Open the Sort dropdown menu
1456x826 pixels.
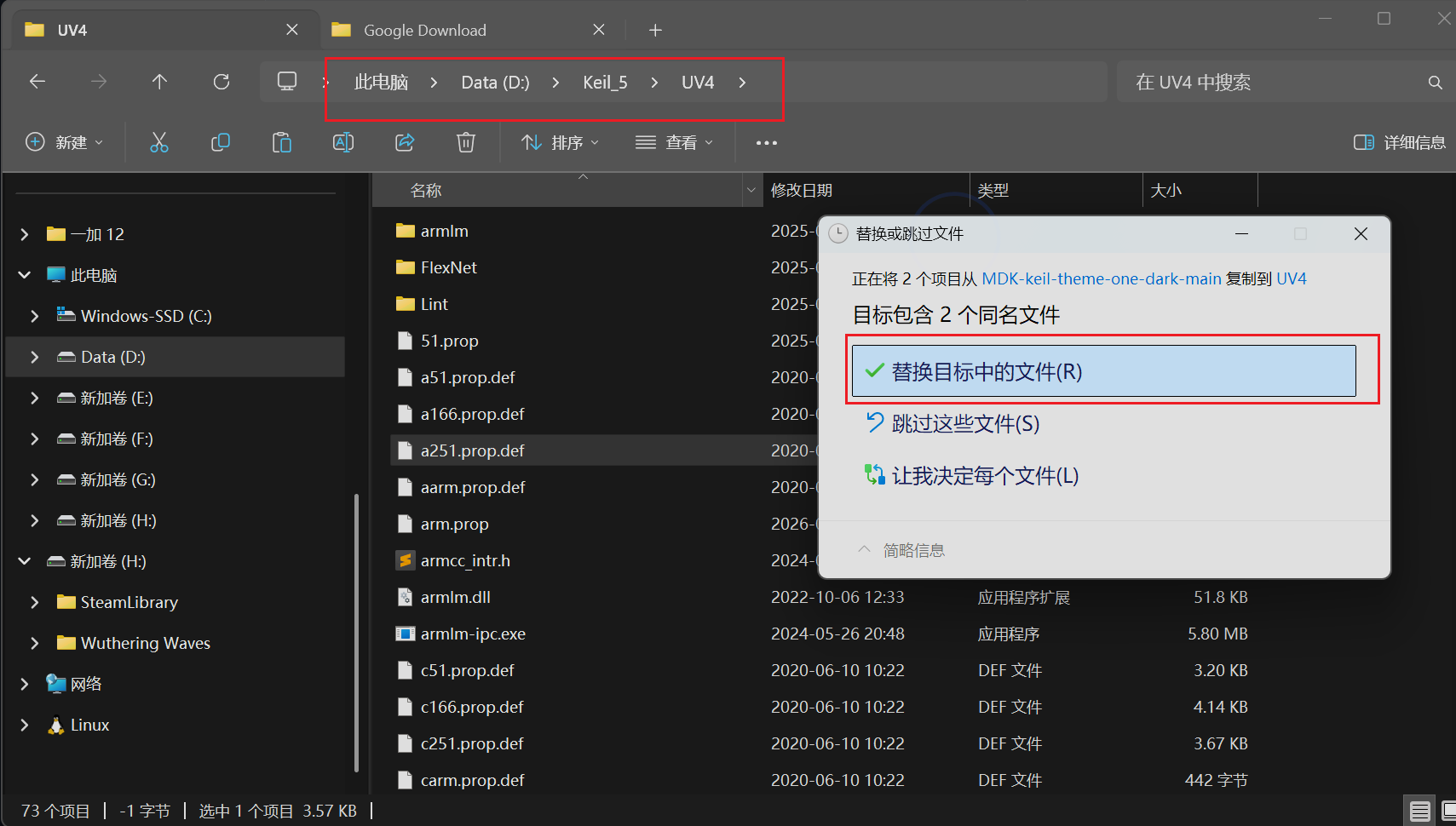click(560, 142)
